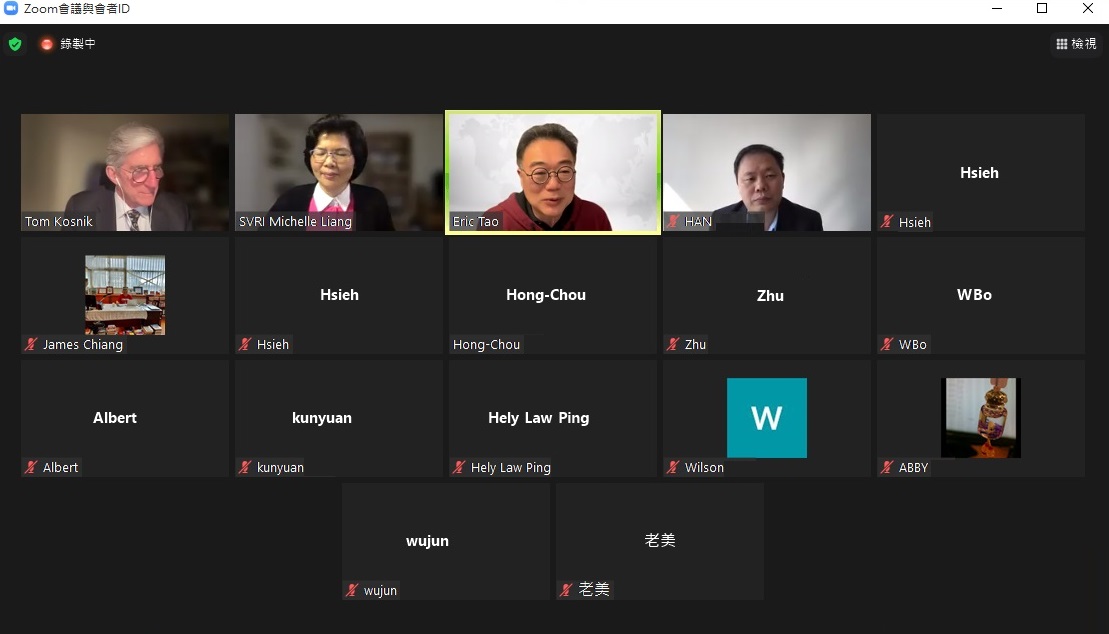The height and width of the screenshot is (634, 1109).
Task: Select SVRI Michelle Liang's video tile
Action: [339, 173]
